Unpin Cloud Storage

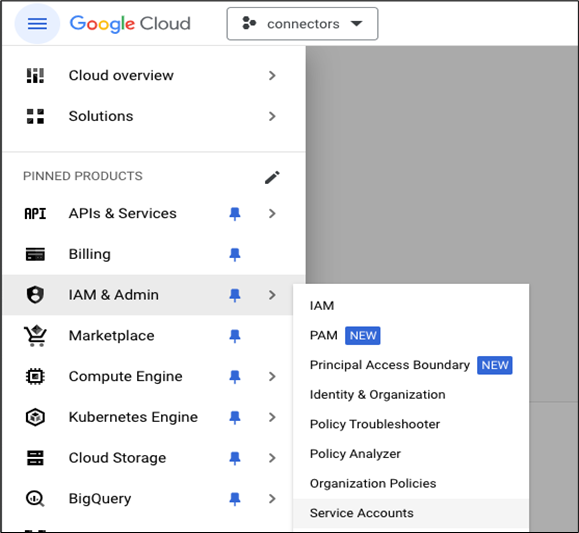pos(235,458)
